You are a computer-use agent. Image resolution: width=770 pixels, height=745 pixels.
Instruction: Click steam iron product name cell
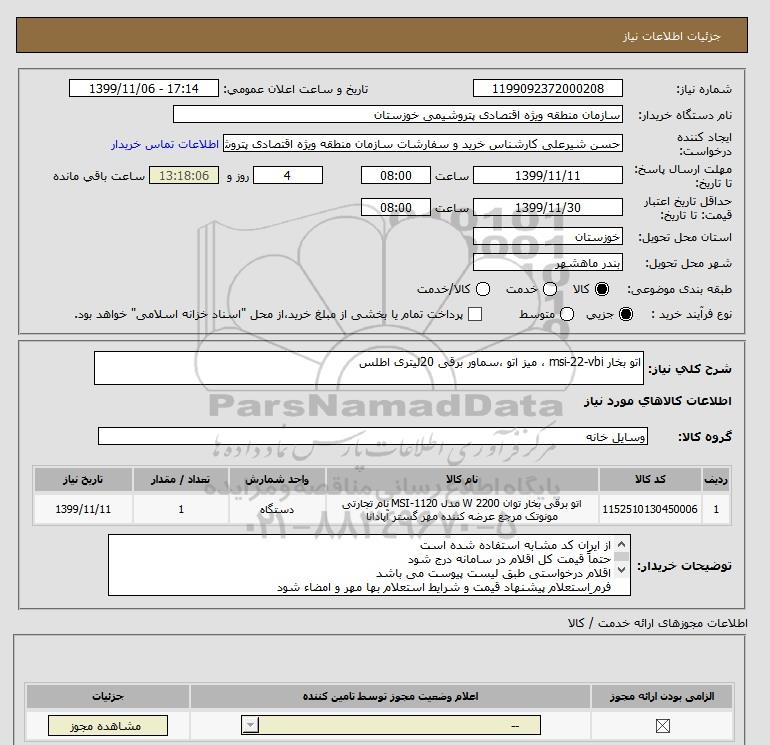[462, 509]
